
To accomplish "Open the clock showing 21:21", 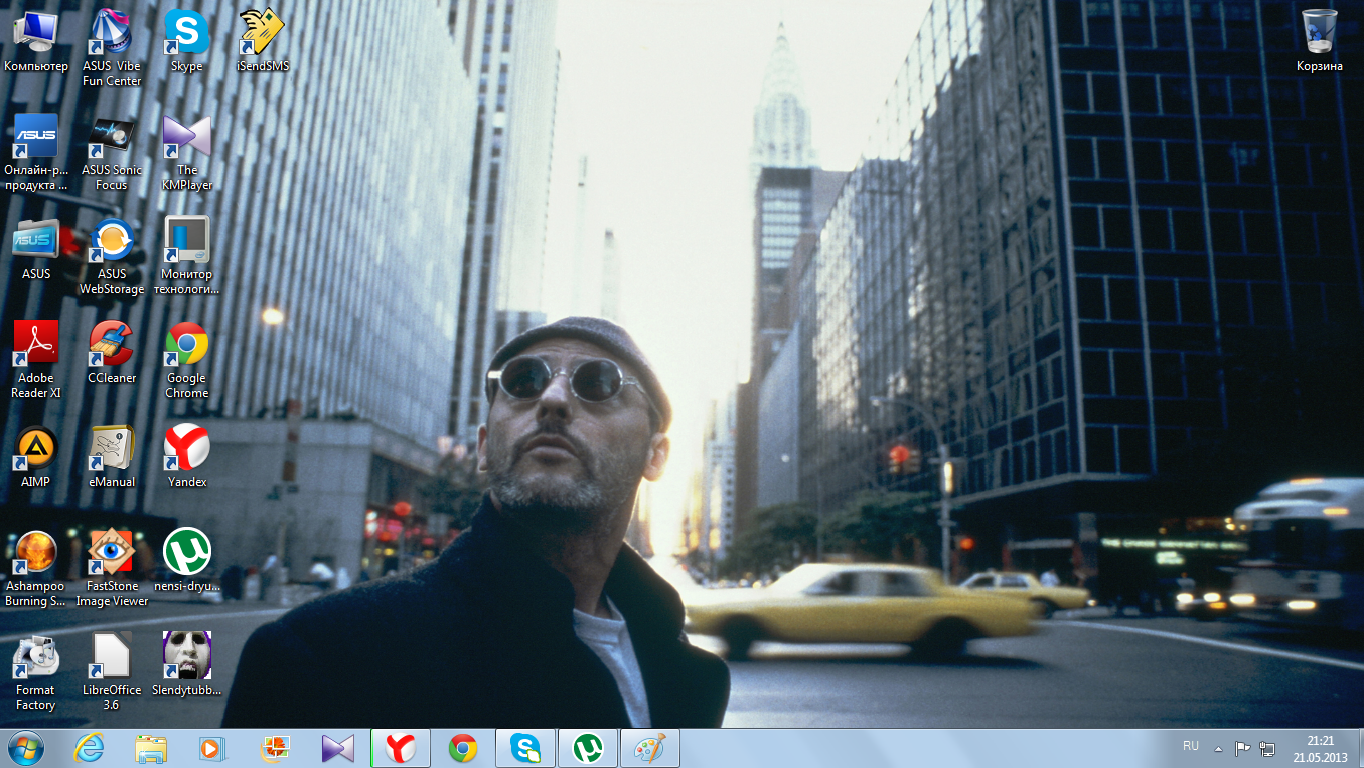I will click(x=1320, y=748).
